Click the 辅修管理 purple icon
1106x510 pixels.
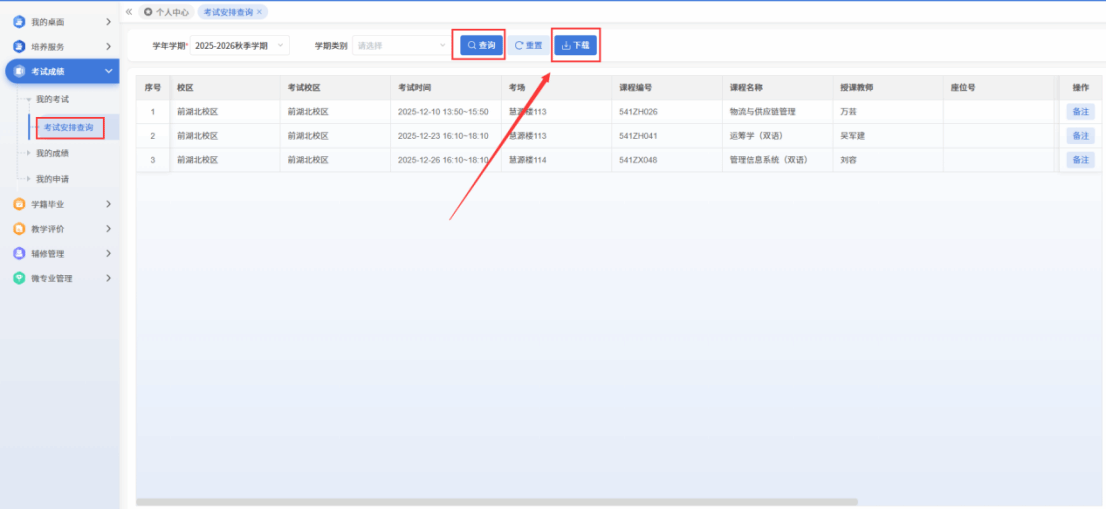(19, 254)
